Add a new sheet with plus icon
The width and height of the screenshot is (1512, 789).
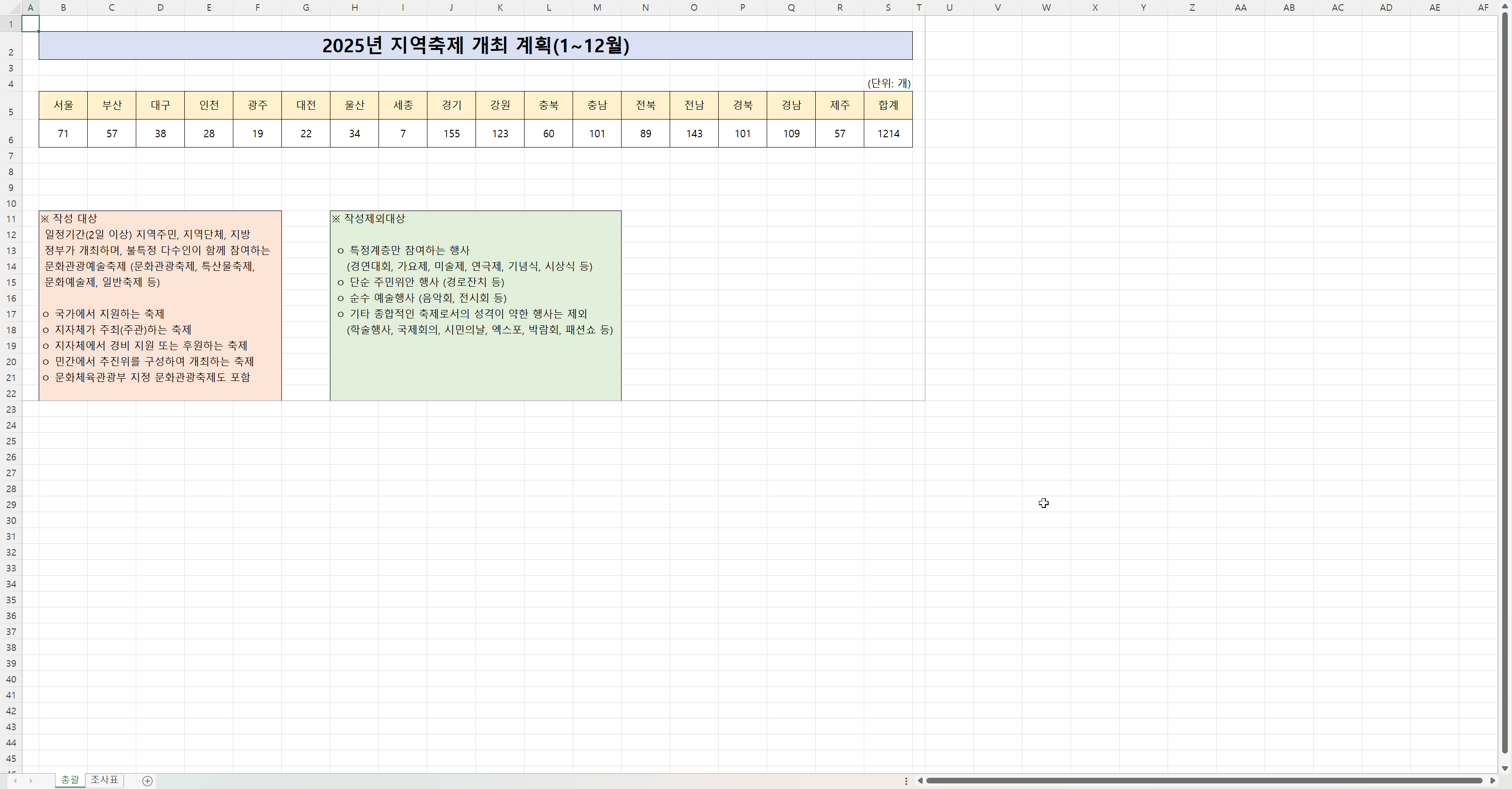pyautogui.click(x=147, y=780)
